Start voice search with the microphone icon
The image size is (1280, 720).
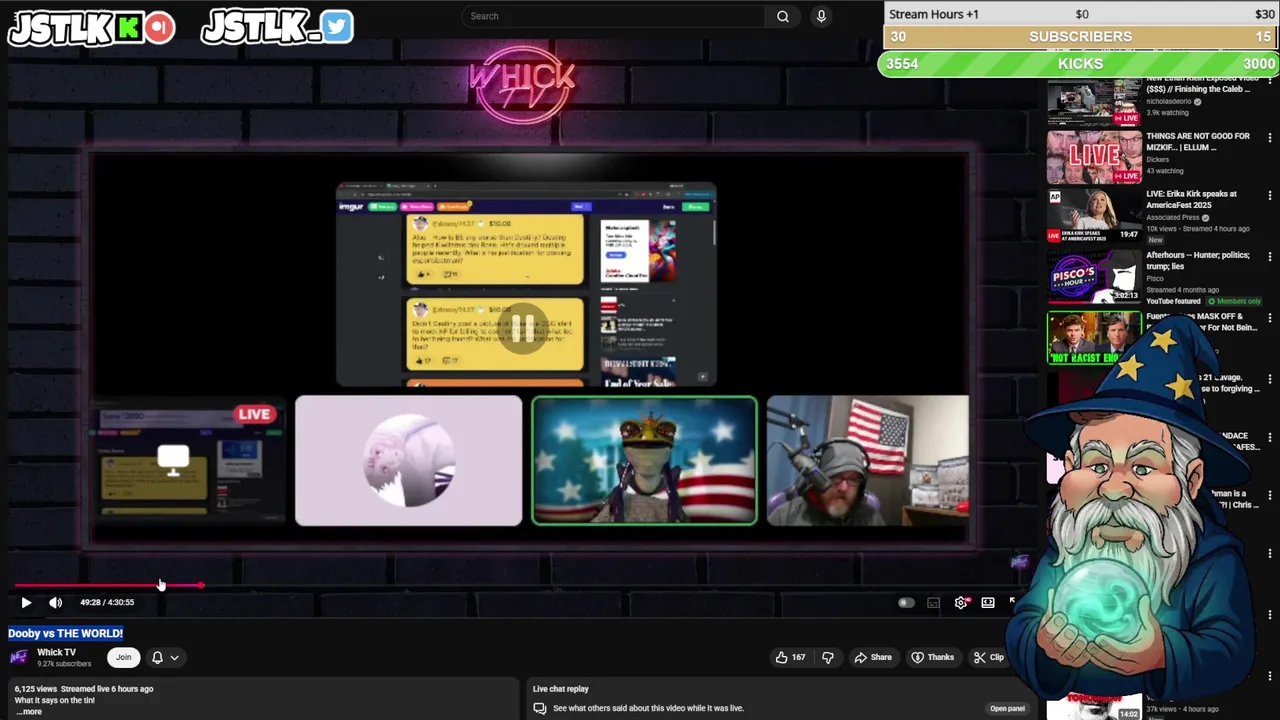click(821, 16)
